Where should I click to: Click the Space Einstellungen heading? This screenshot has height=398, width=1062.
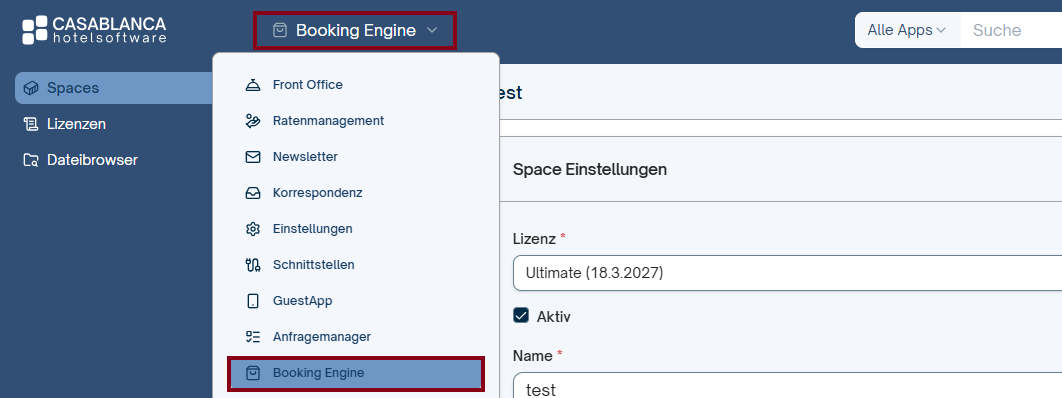[x=590, y=170]
